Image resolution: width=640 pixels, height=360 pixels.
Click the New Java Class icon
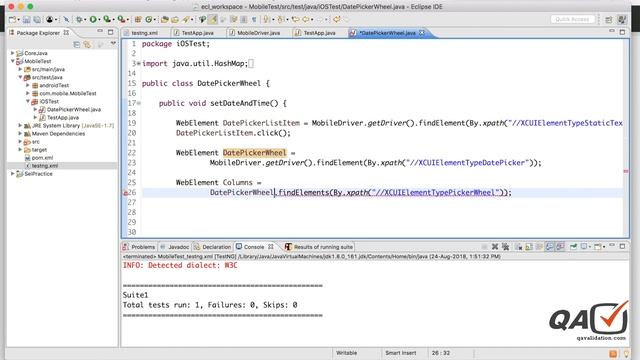[149, 19]
